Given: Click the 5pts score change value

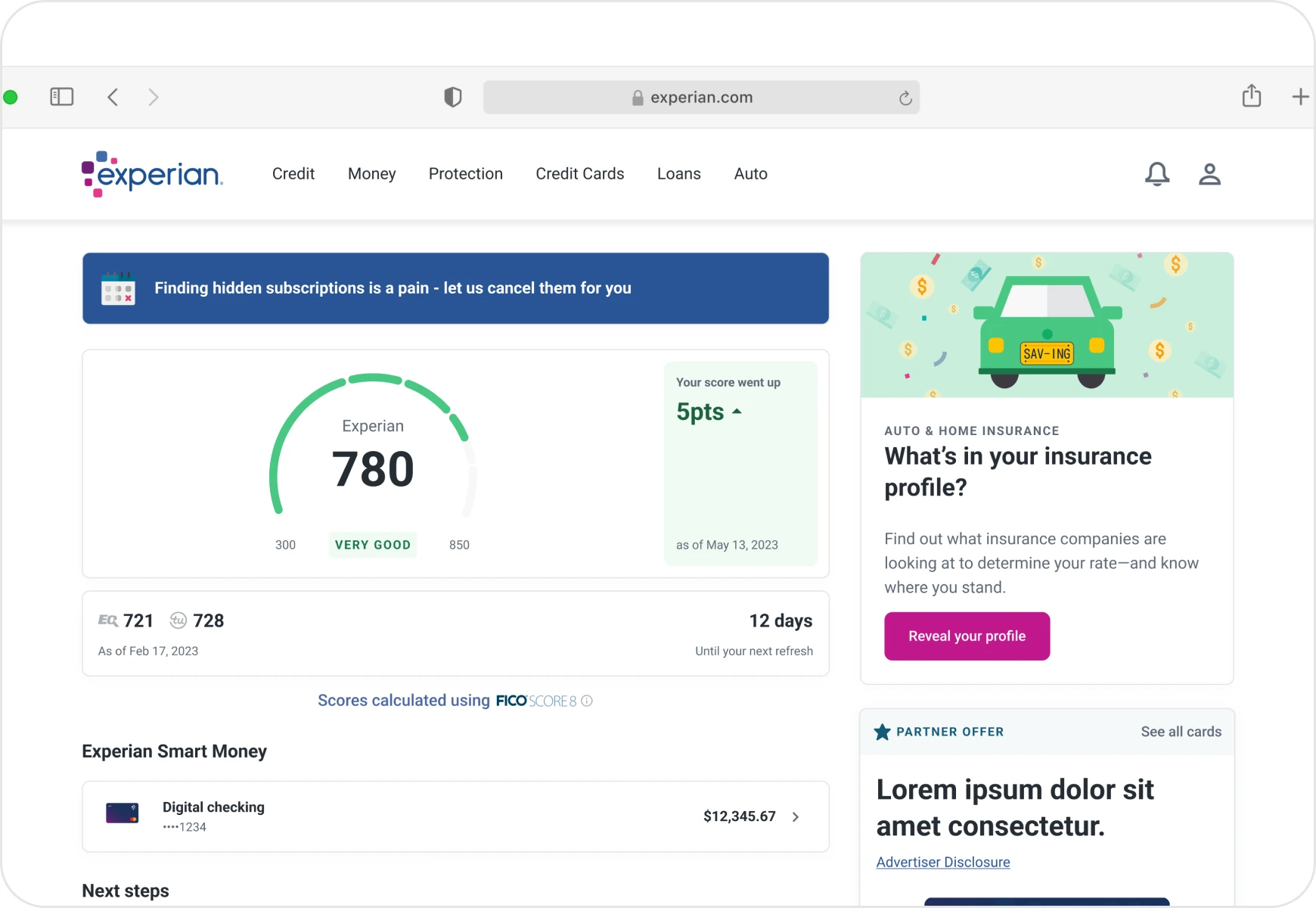Looking at the screenshot, I should point(700,412).
